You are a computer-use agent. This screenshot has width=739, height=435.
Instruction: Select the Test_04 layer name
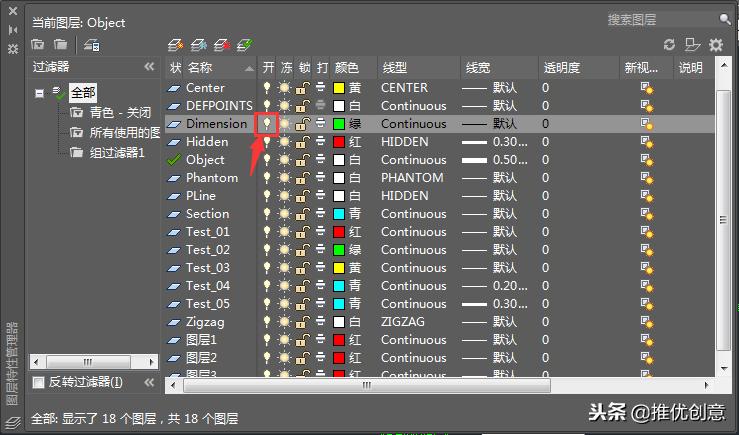(208, 286)
